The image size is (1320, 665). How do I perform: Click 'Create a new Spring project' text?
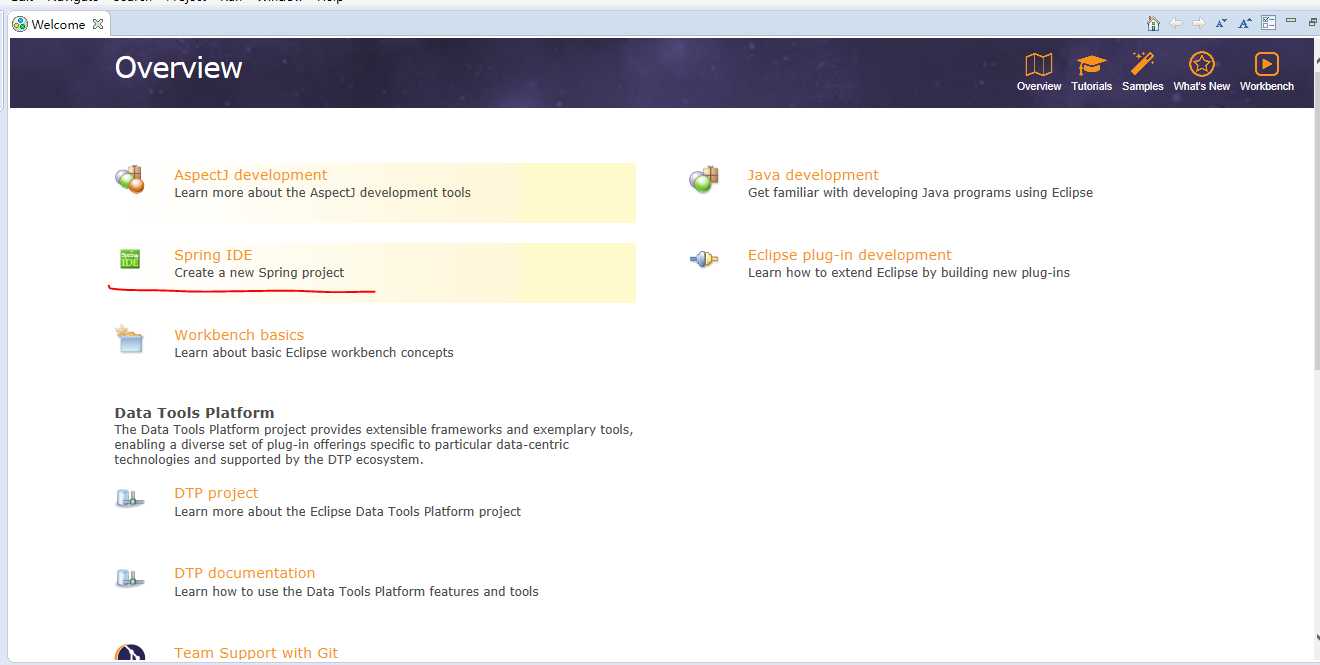[x=259, y=272]
